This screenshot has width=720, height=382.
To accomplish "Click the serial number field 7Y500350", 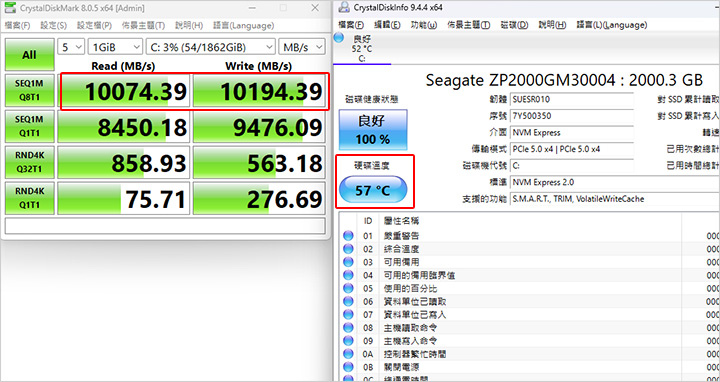I will (572, 116).
